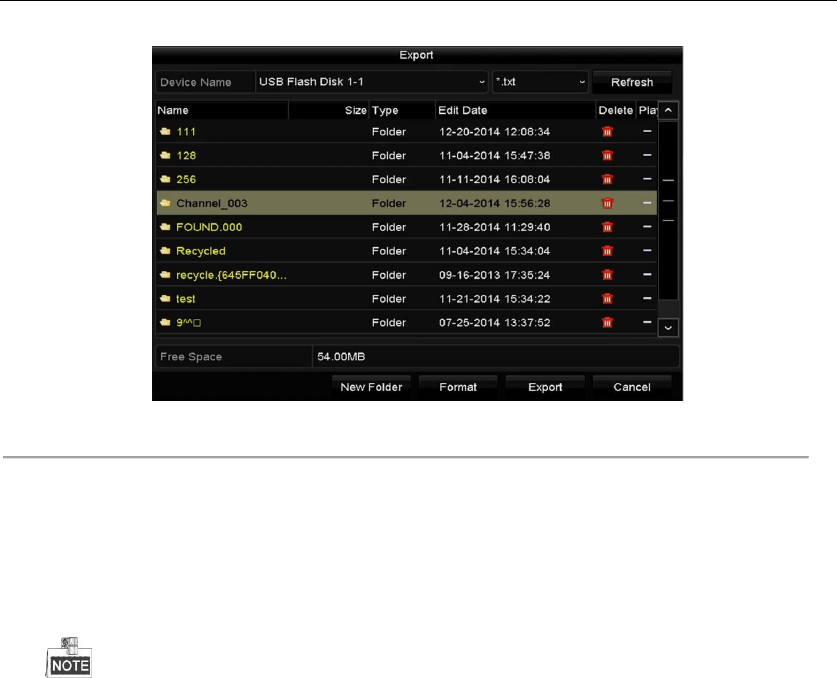Click play dash in the 111 row

647,131
